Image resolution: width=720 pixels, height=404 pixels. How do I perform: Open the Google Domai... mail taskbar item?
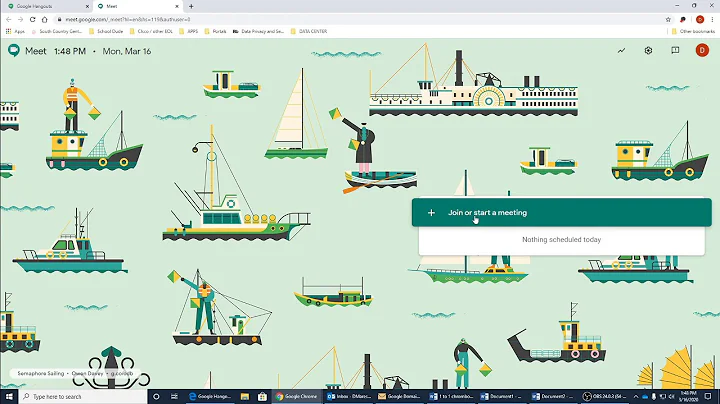(399, 396)
